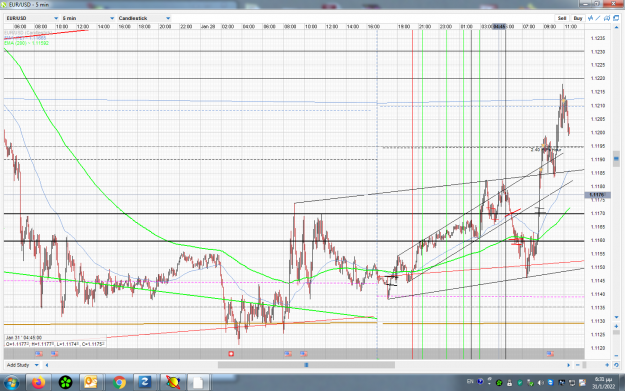Viewport: 625px width, 391px height.
Task: Click the current price label 1.1176
Action: (x=597, y=195)
